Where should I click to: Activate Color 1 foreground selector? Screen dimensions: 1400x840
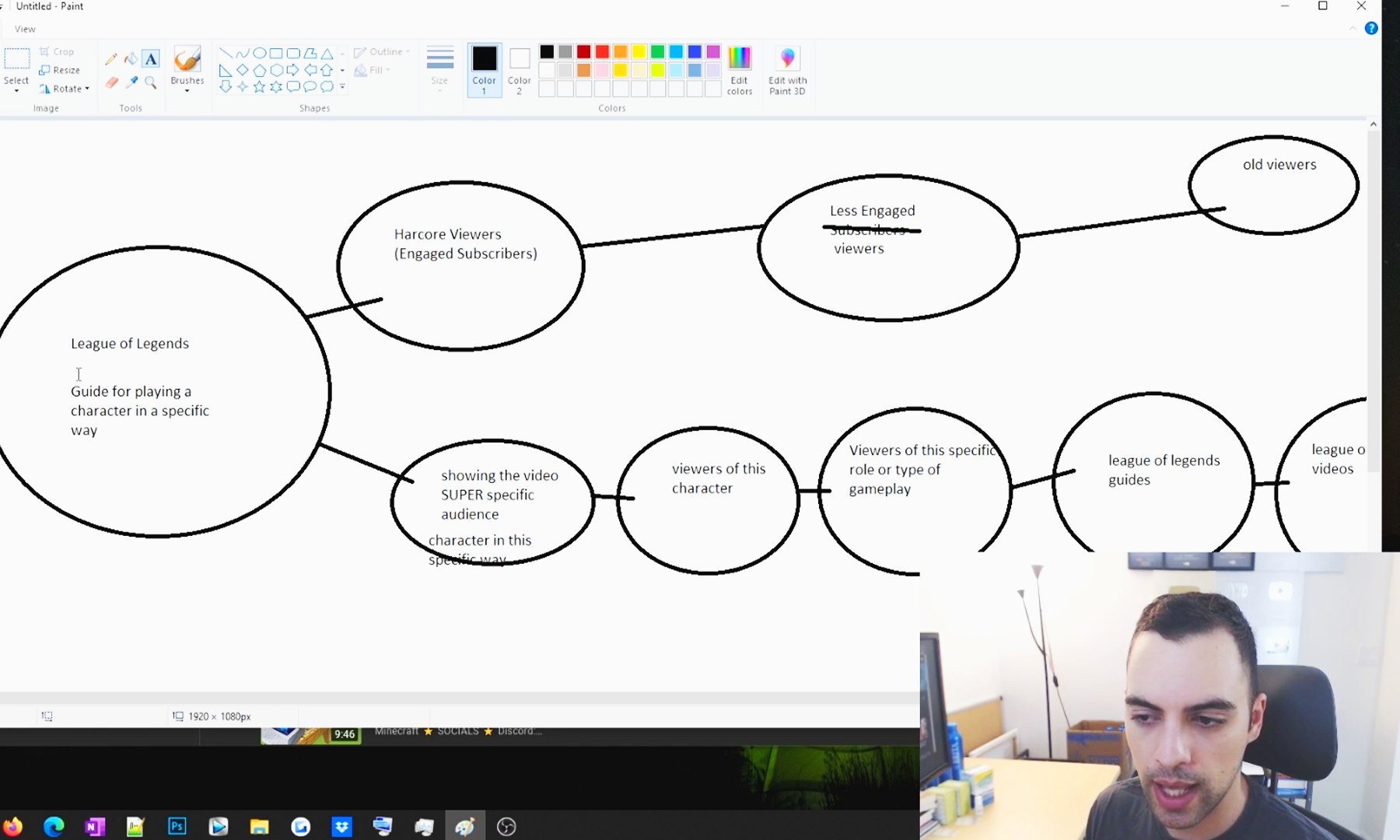[484, 70]
